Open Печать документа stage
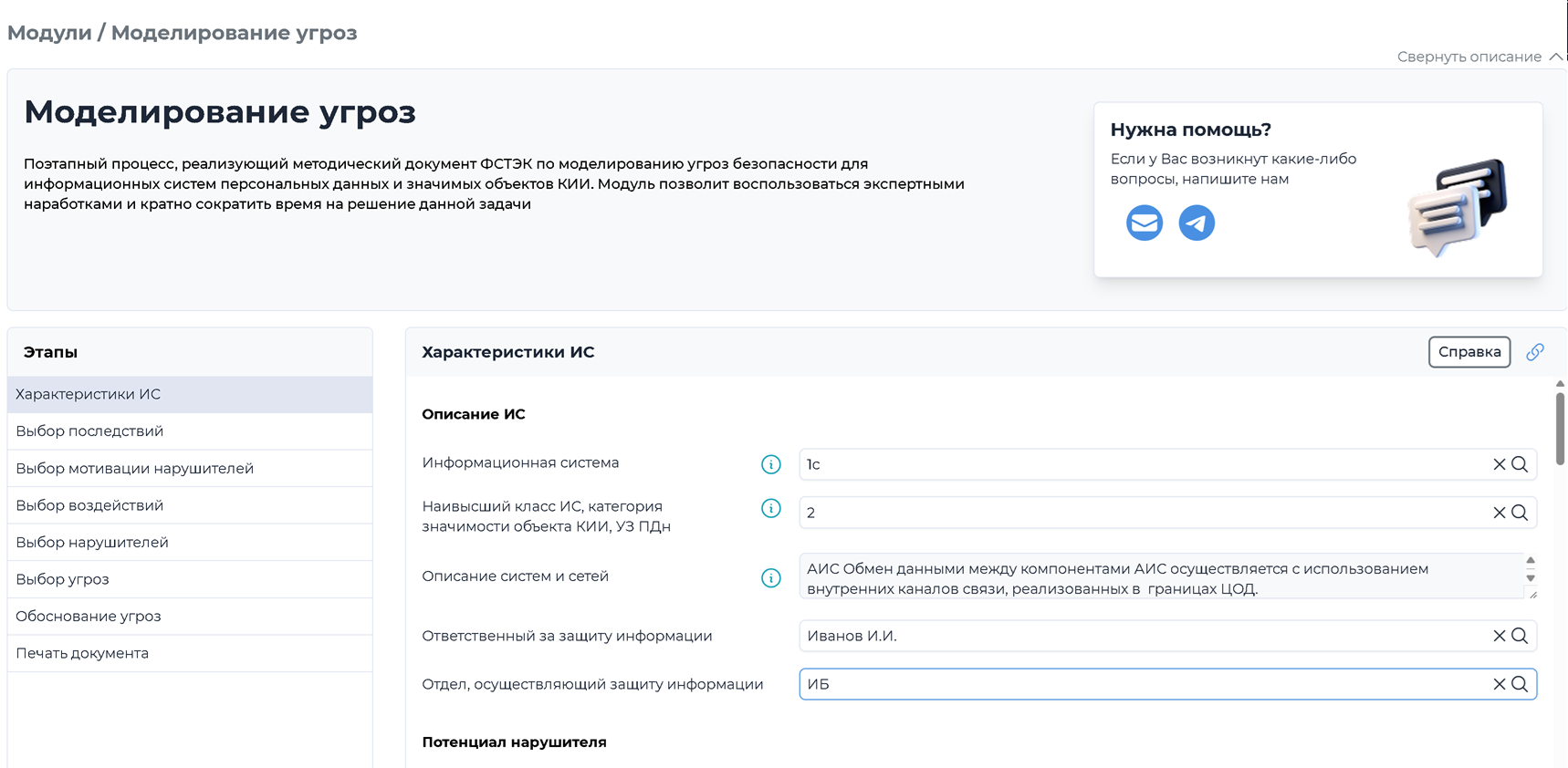This screenshot has width=1568, height=768. tap(82, 653)
